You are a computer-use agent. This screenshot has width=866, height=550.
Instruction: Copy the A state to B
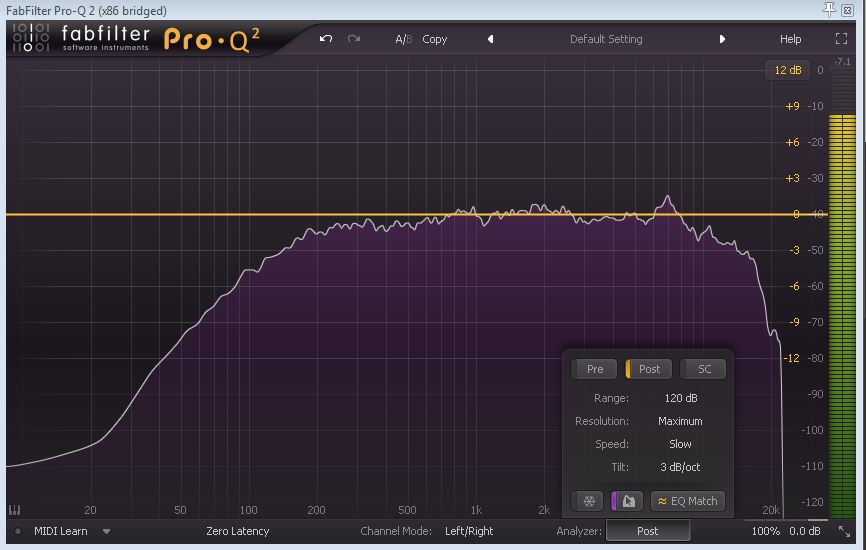[x=435, y=39]
